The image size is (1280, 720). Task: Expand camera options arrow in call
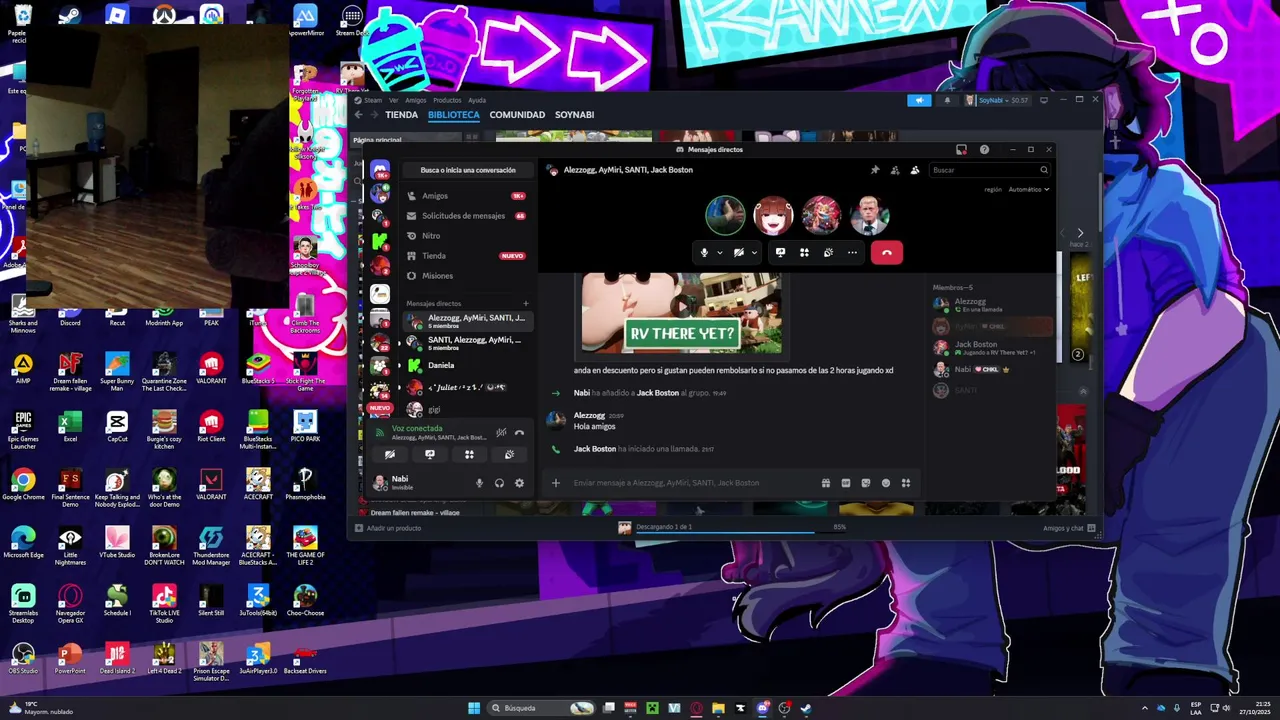click(754, 253)
